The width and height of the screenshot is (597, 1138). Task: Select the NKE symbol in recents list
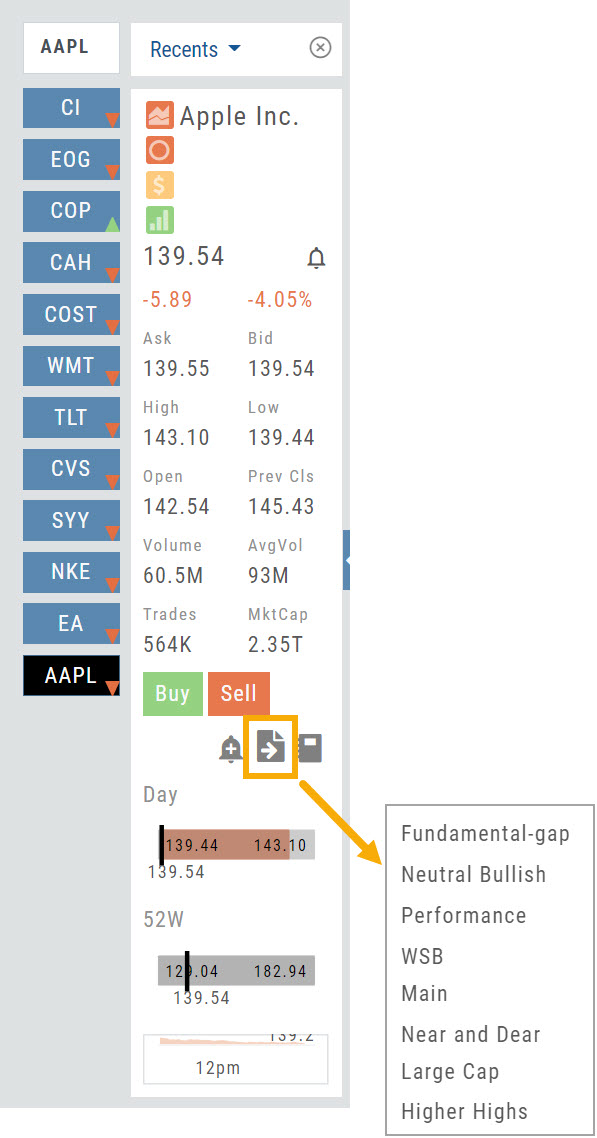coord(71,572)
